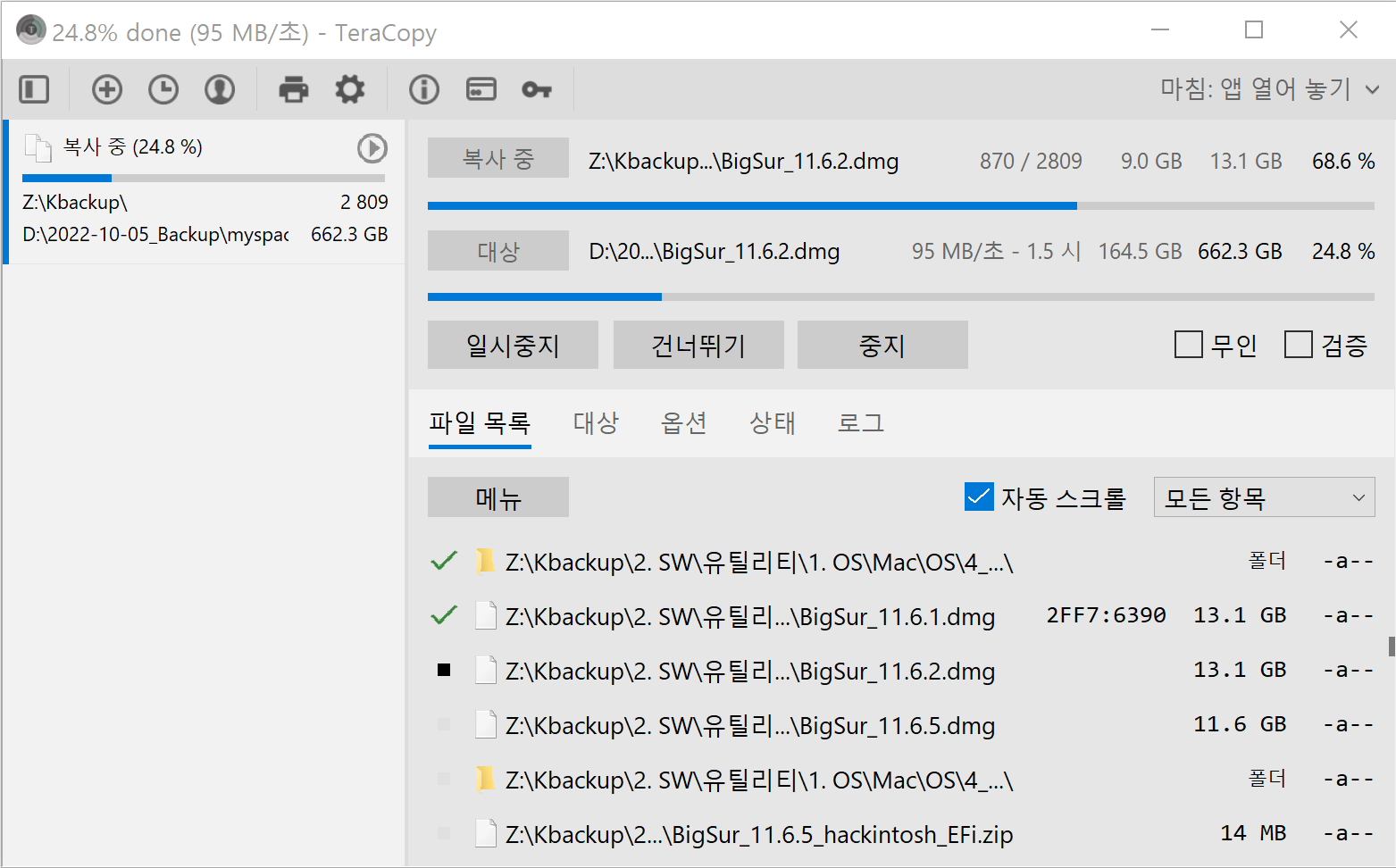Uncheck the 자동 스크롤 checkbox

pyautogui.click(x=979, y=497)
